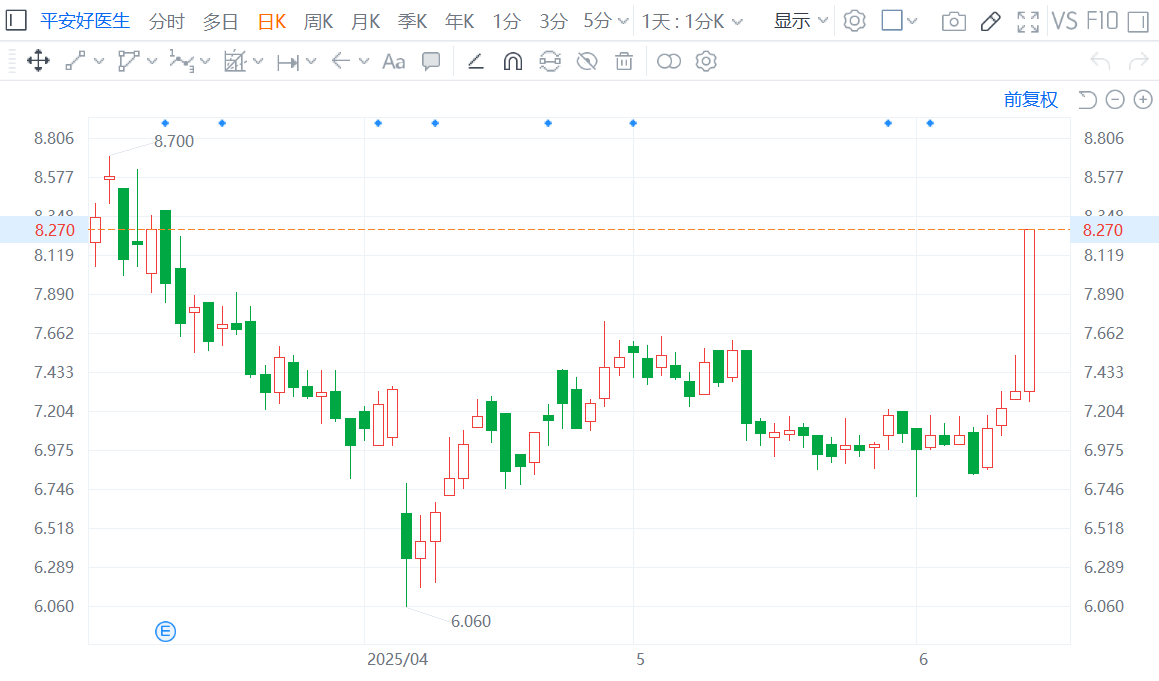
Task: Toggle the right sidebar panel icon
Action: (x=1138, y=21)
